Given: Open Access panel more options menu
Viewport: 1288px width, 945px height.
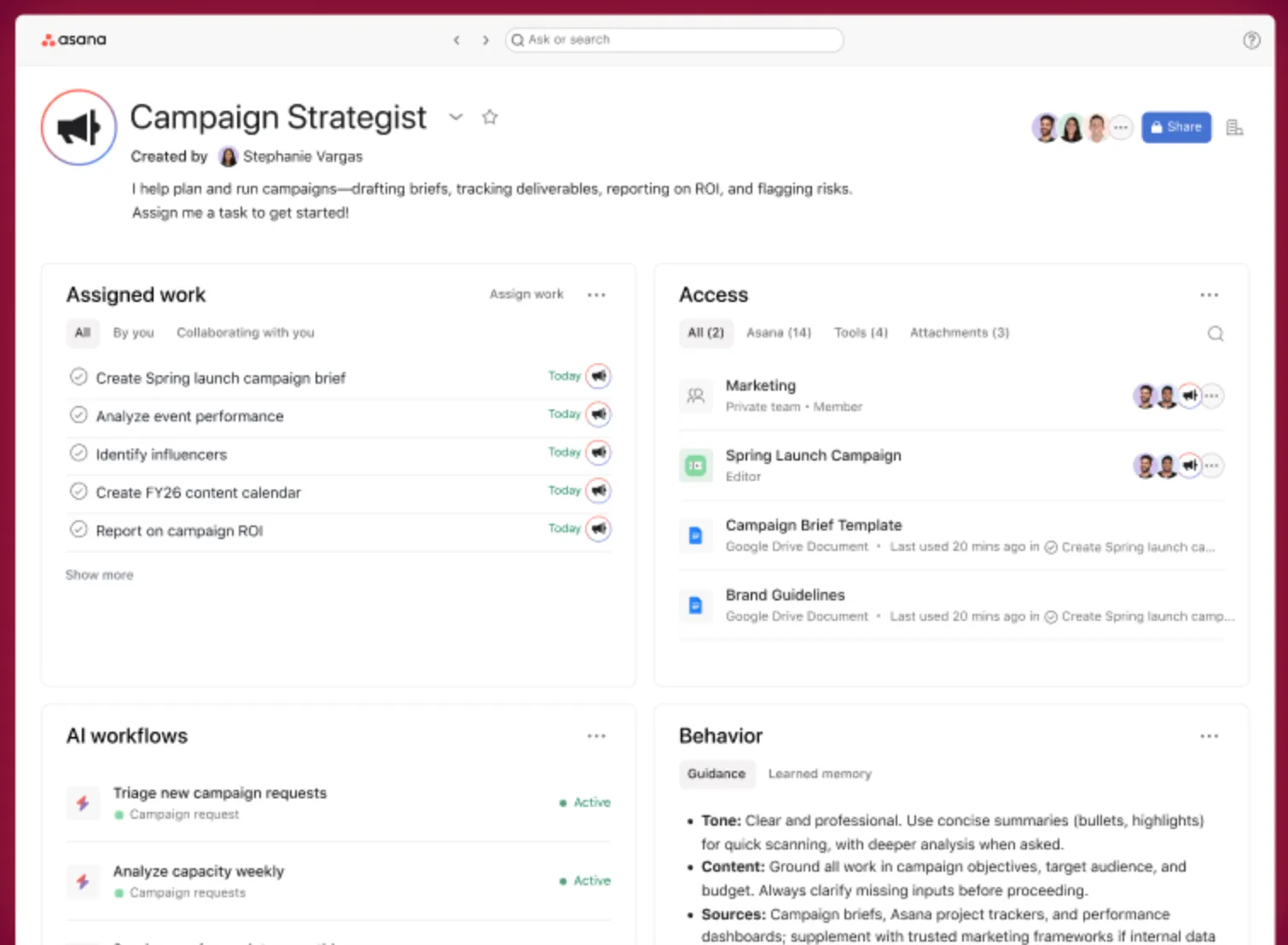Looking at the screenshot, I should [x=1210, y=295].
